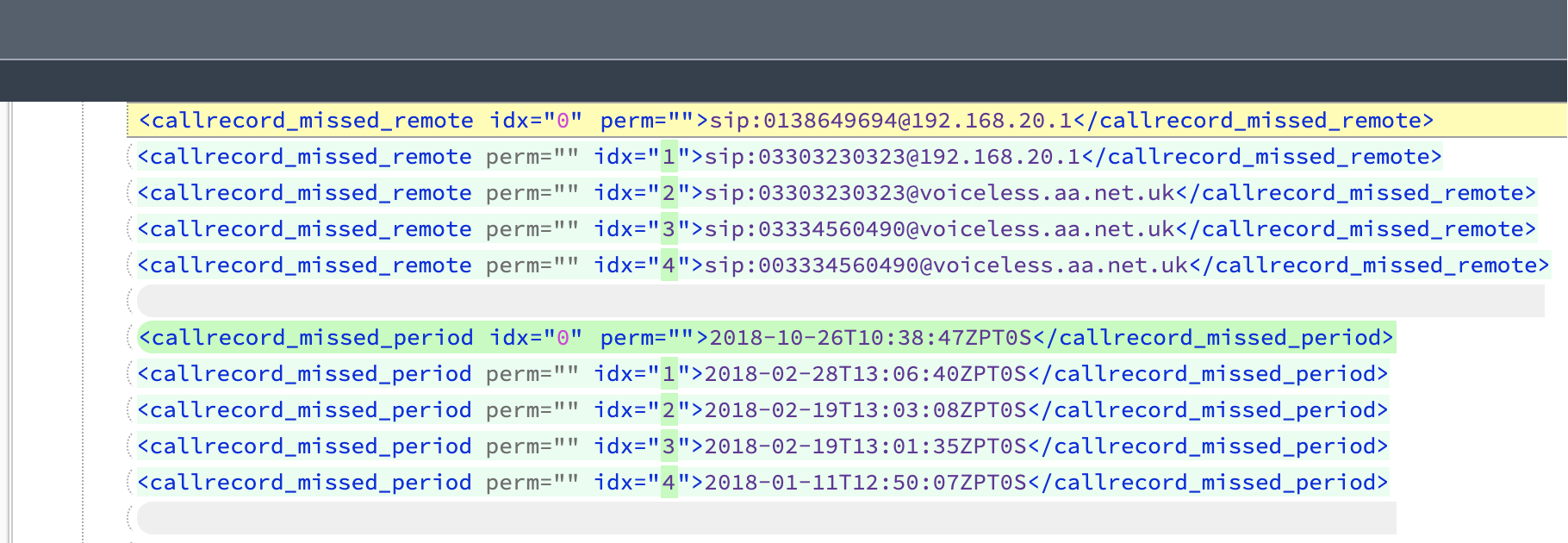The width and height of the screenshot is (1568, 543).
Task: Click the empty gray block below missed_remote entries
Action: click(x=840, y=301)
